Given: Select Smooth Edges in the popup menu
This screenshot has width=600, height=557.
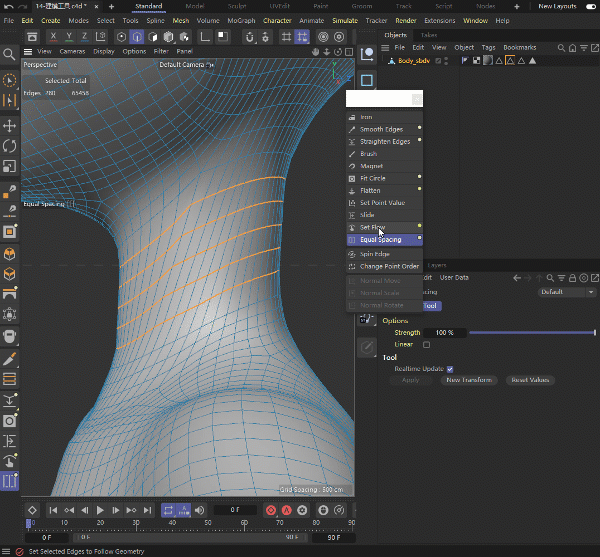Looking at the screenshot, I should click(x=381, y=129).
